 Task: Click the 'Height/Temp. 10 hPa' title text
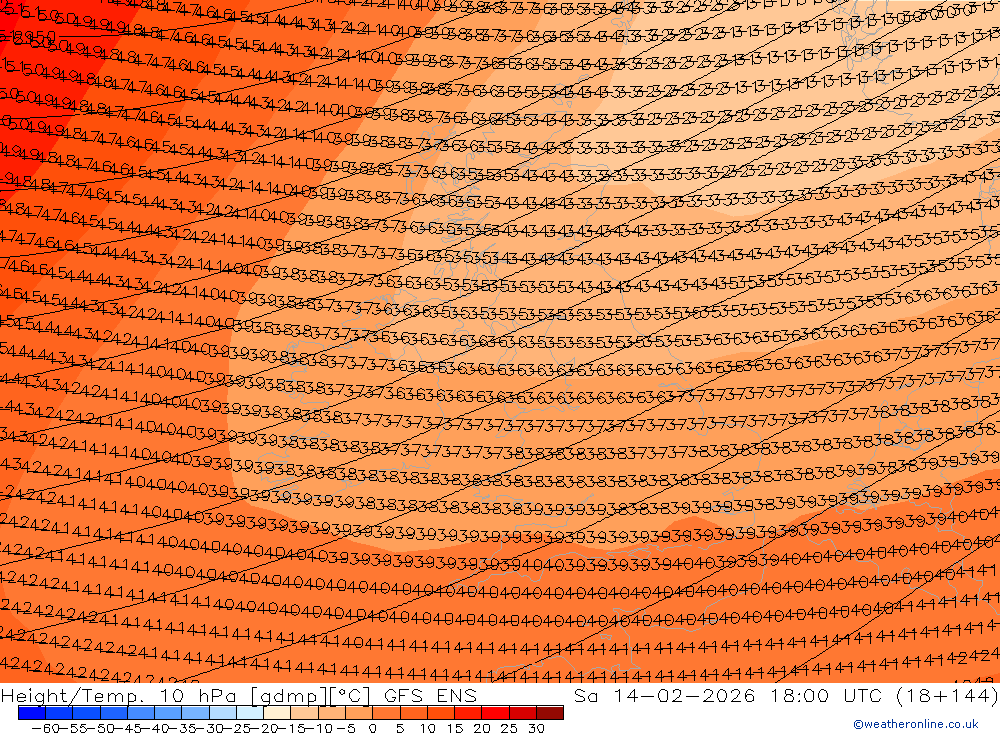[119, 695]
